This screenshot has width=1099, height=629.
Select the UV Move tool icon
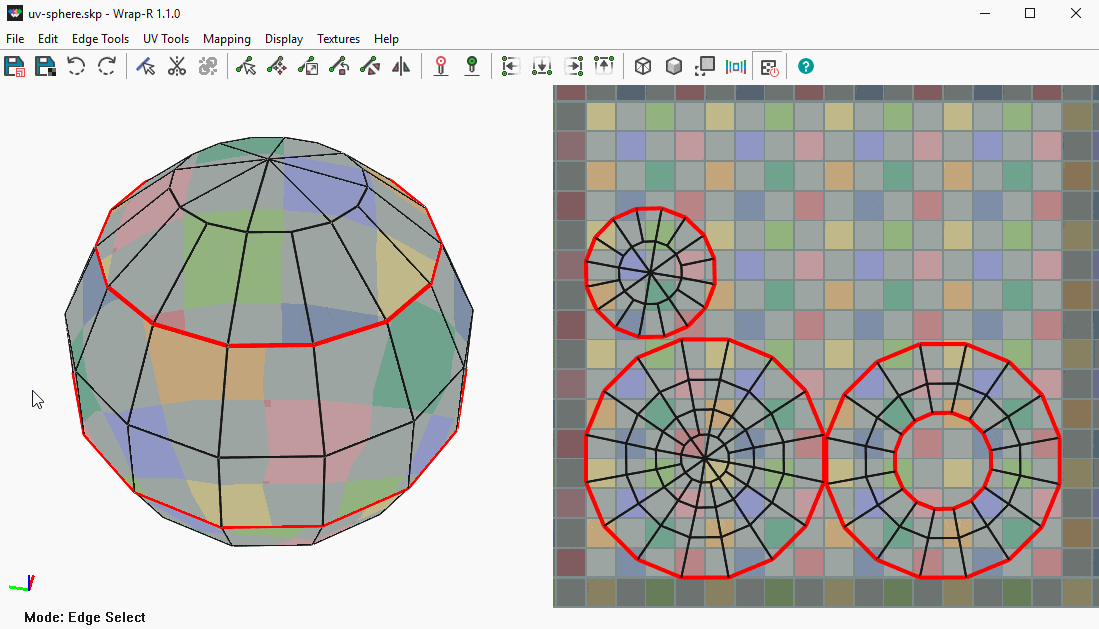pos(277,67)
